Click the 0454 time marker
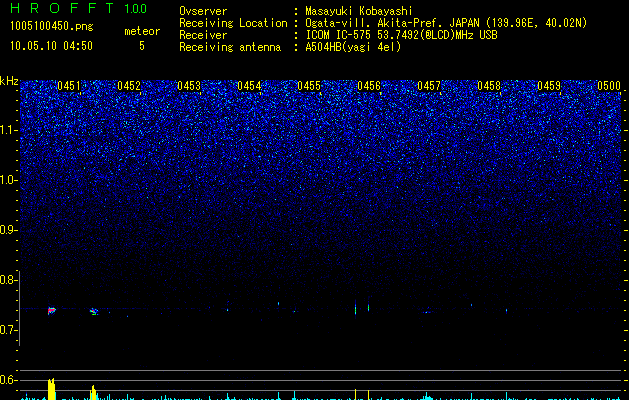This screenshot has height=400, width=629. pos(249,86)
